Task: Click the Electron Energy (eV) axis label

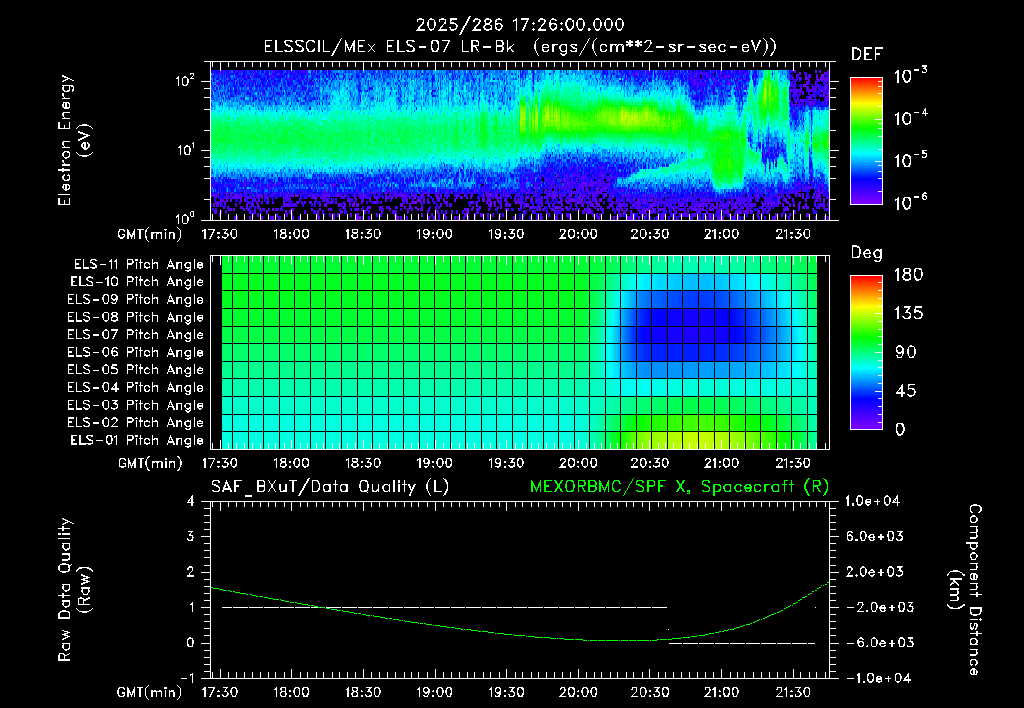Action: point(74,140)
